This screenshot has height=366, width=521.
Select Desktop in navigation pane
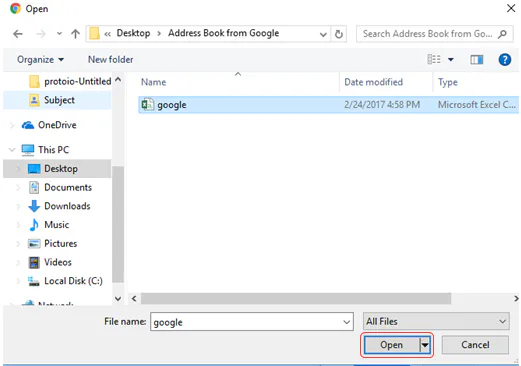(x=57, y=169)
